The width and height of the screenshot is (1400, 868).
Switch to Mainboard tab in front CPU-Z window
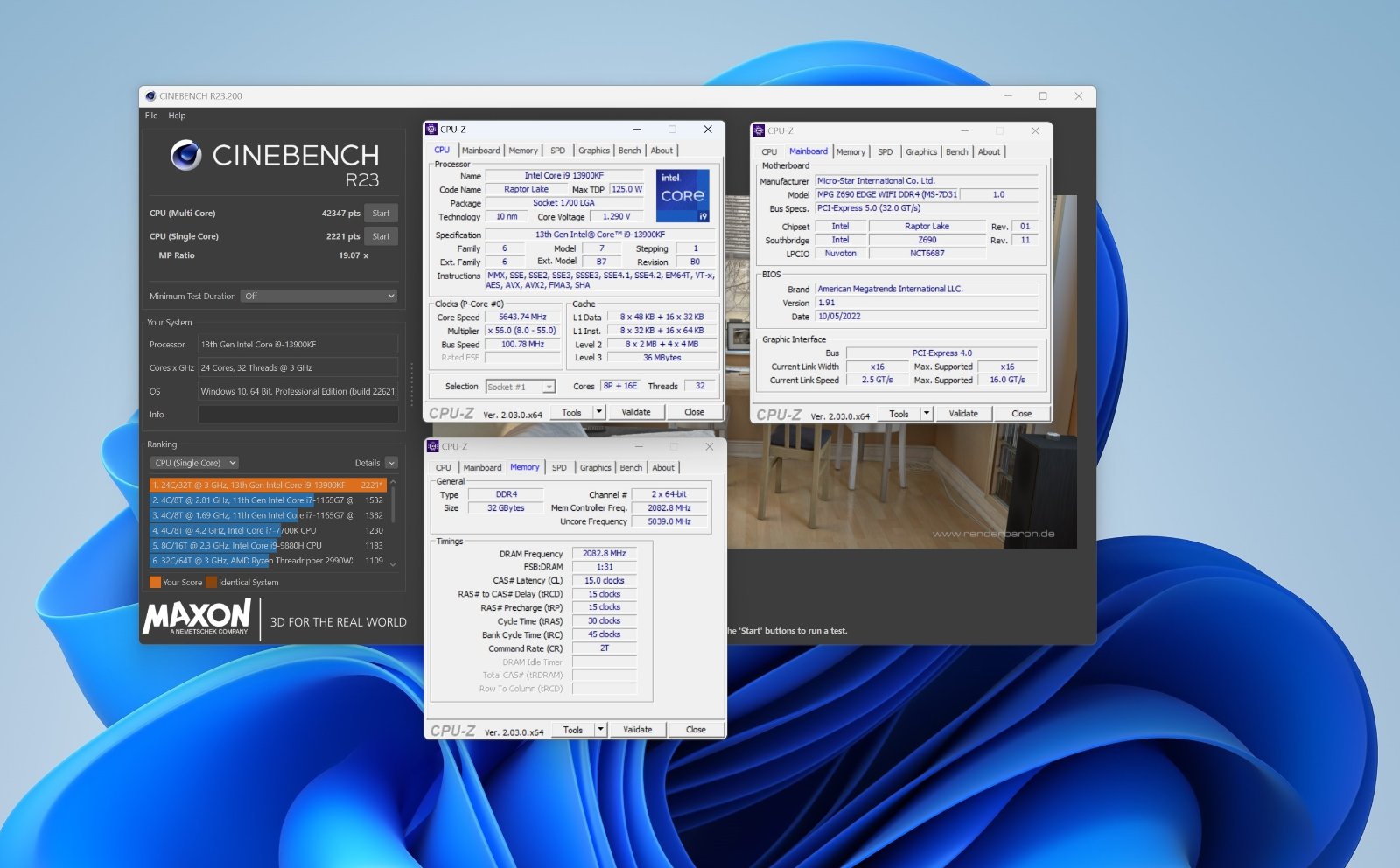click(481, 150)
